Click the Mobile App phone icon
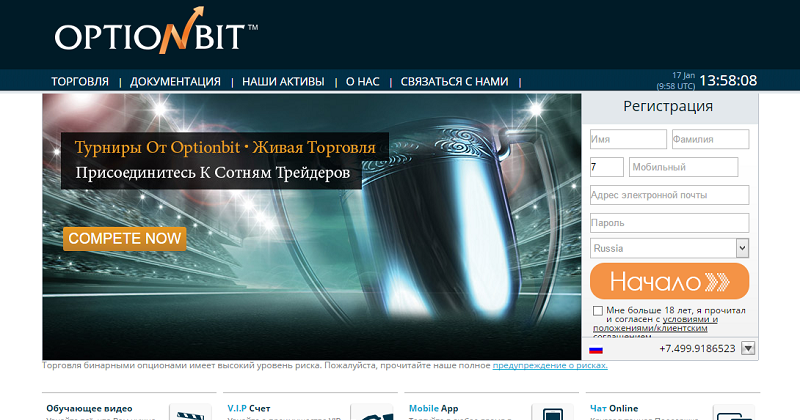 point(553,412)
